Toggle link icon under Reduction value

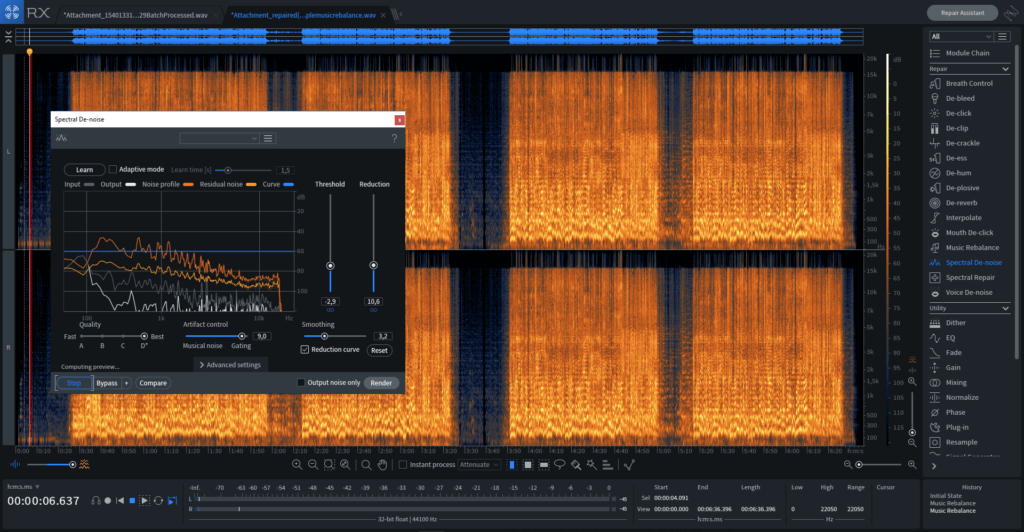coord(374,310)
